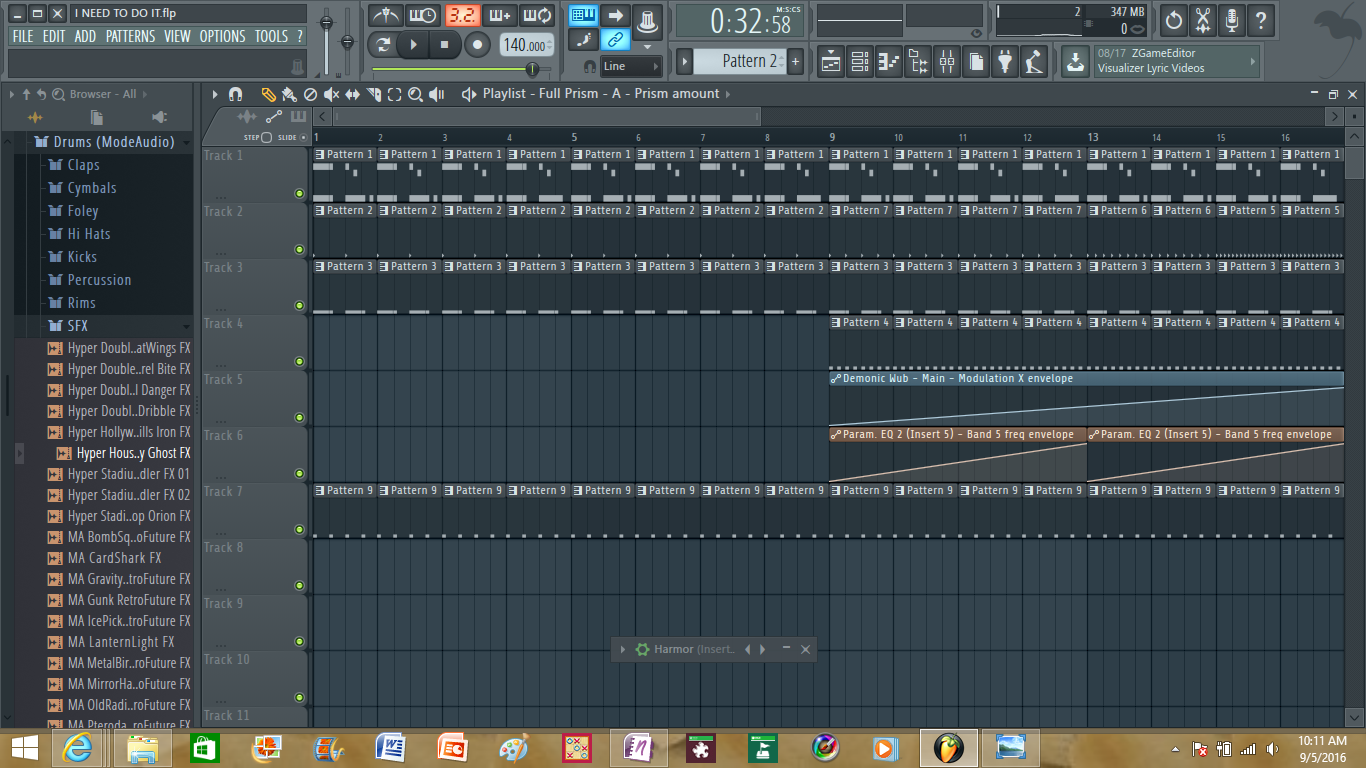Open the Undo history button
Image resolution: width=1366 pixels, height=768 pixels.
pos(1173,19)
